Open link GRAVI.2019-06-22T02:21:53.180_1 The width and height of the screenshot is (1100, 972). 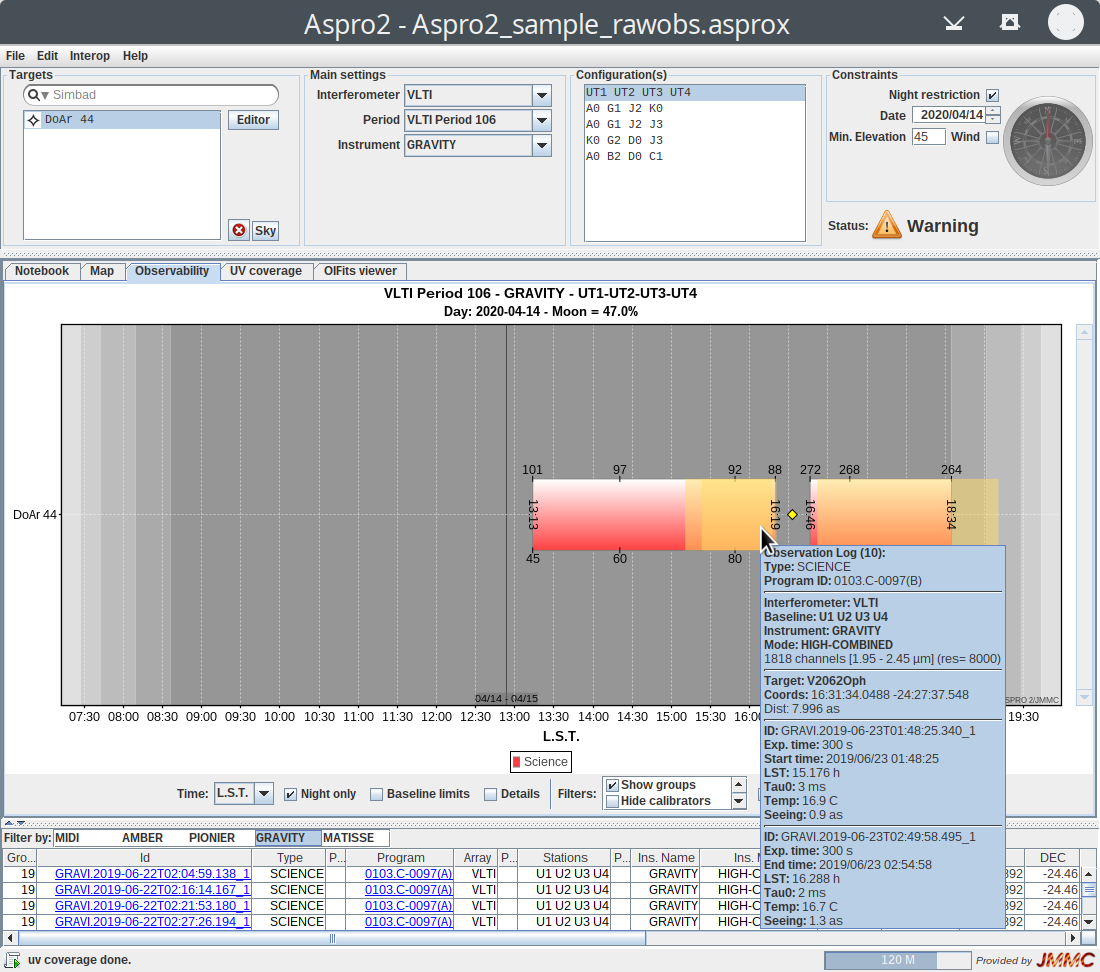click(152, 906)
